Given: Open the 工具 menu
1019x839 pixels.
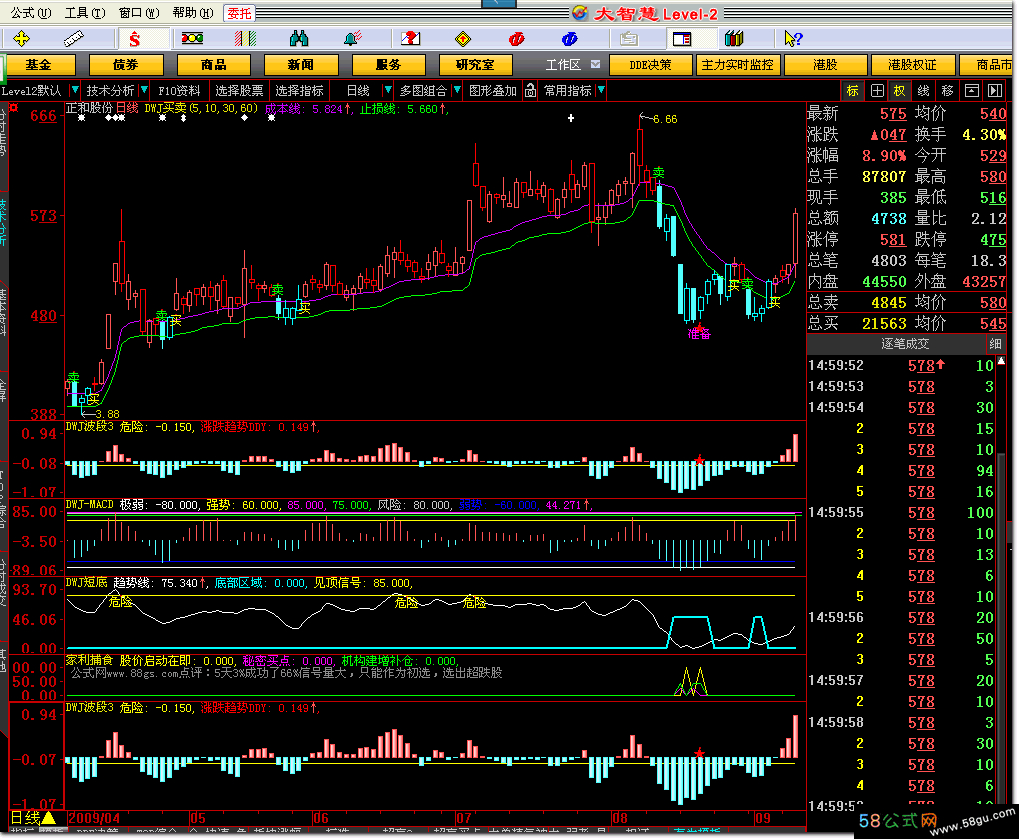Looking at the screenshot, I should (84, 13).
